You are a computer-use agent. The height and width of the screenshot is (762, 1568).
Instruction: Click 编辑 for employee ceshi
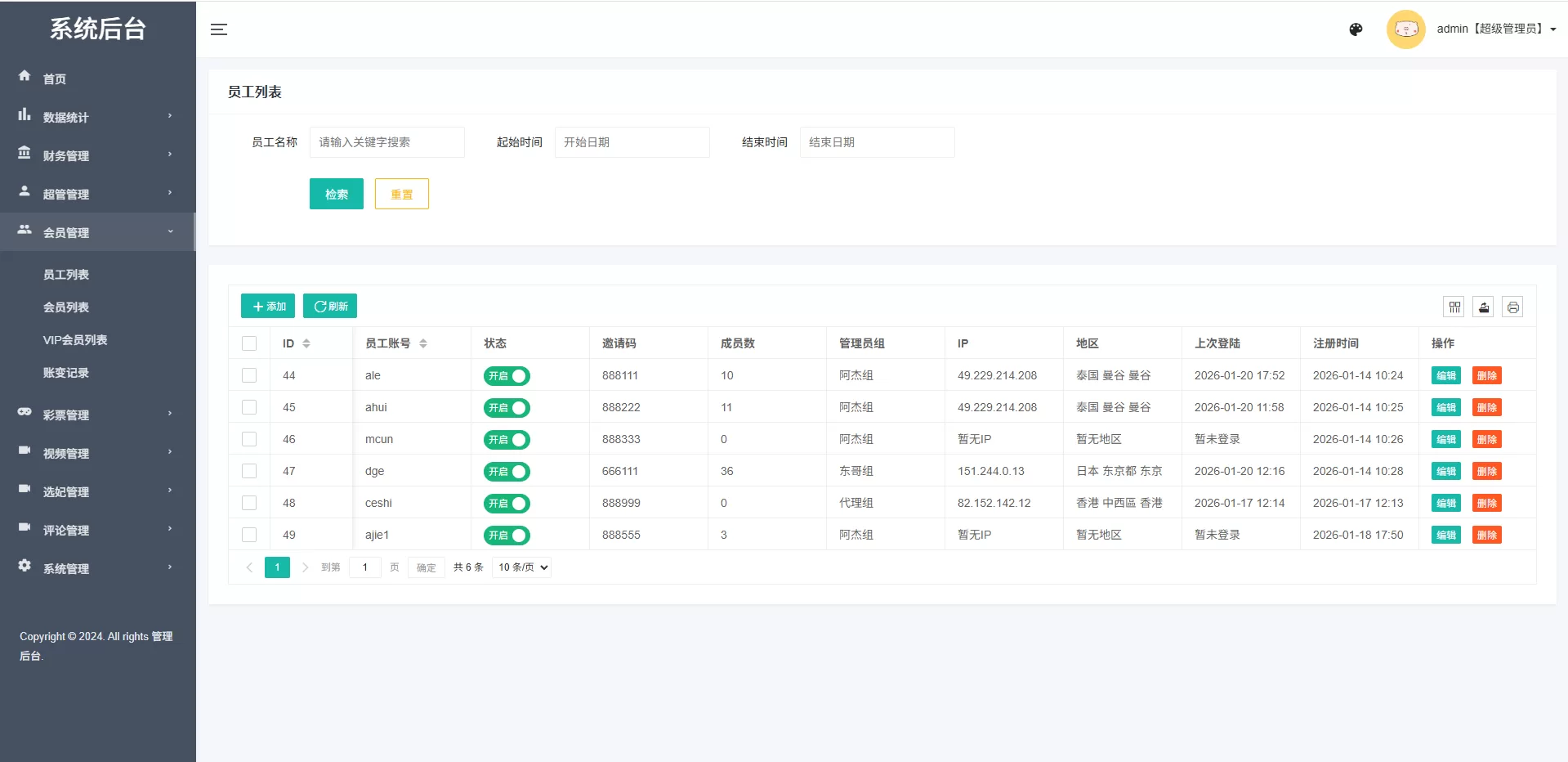click(x=1445, y=503)
